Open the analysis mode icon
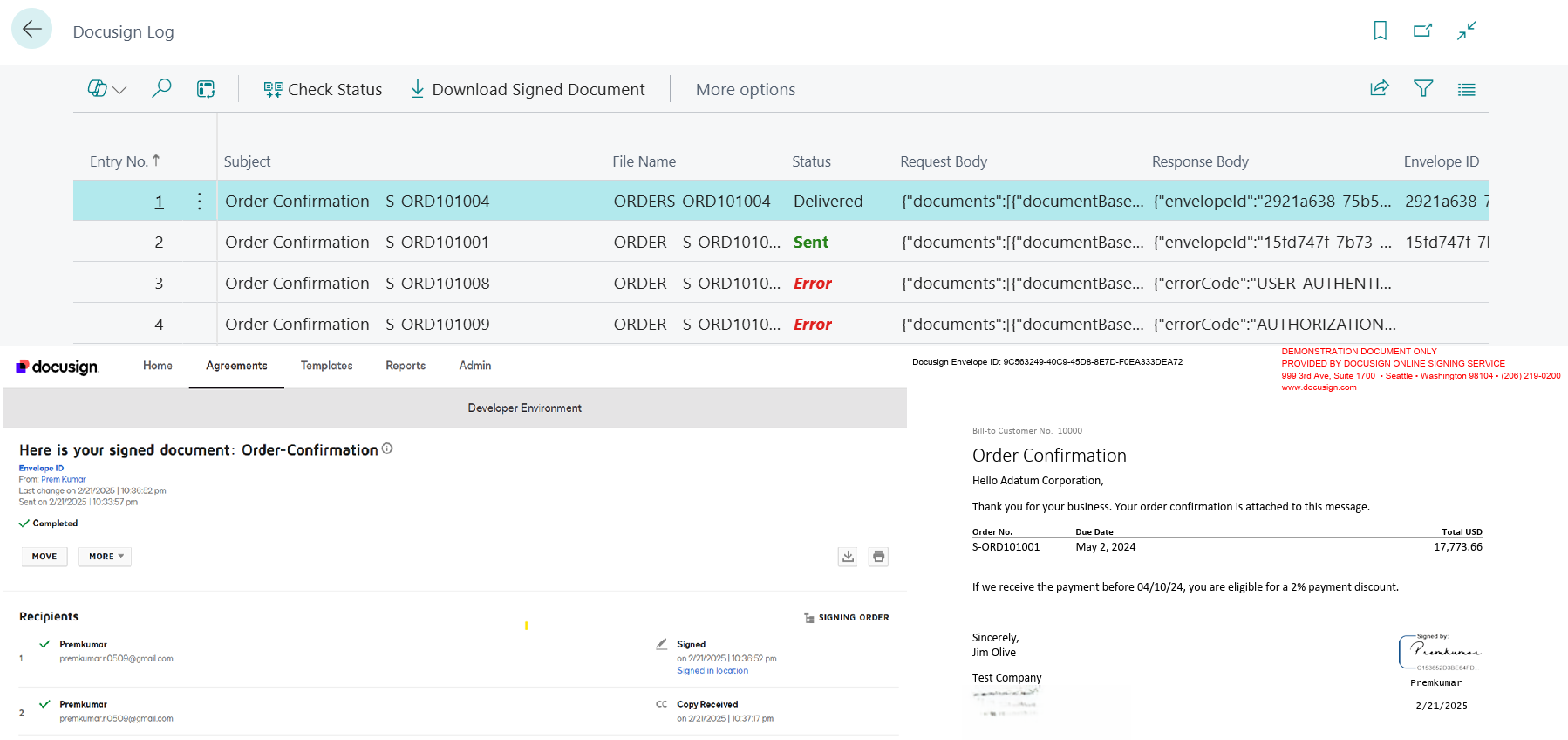This screenshot has width=1568, height=740. click(206, 89)
